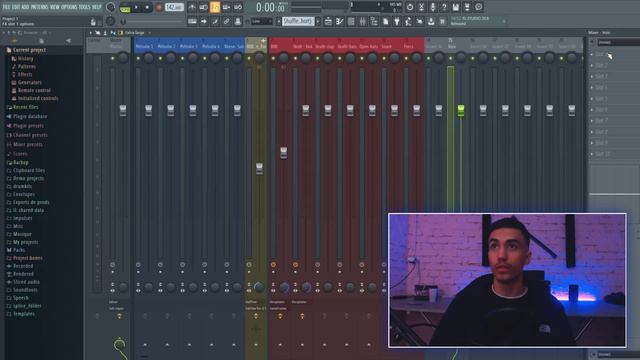Open the Line snap dropdown
This screenshot has height=360, width=640.
coord(261,21)
